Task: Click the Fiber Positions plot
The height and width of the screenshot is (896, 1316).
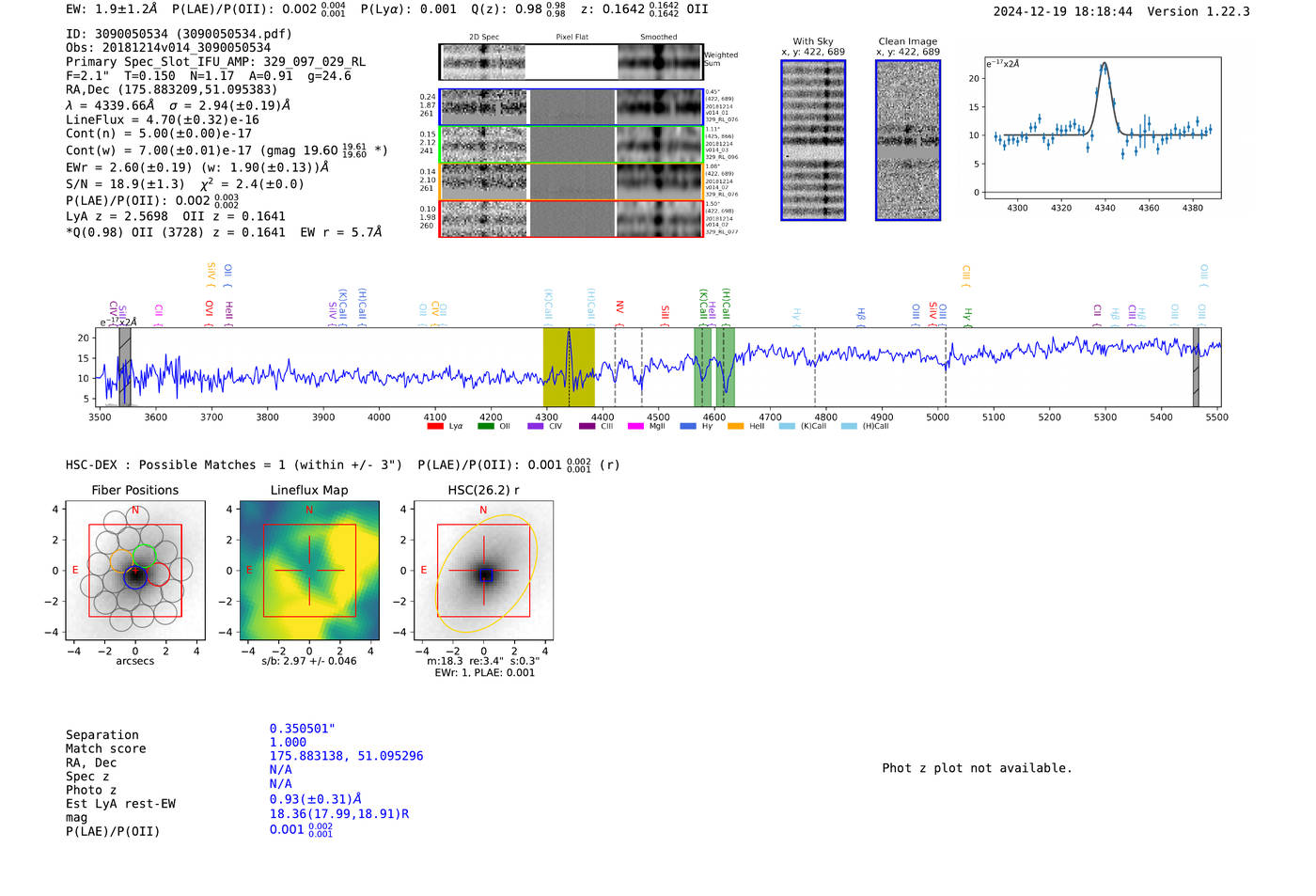Action: [x=135, y=571]
